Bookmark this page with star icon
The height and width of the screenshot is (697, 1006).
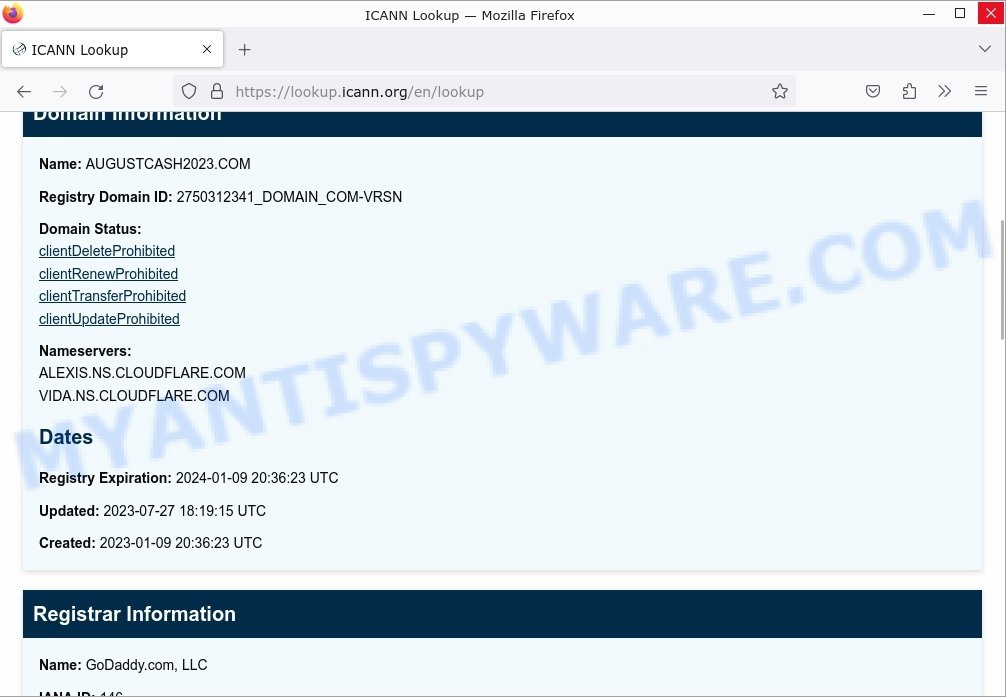tap(780, 91)
